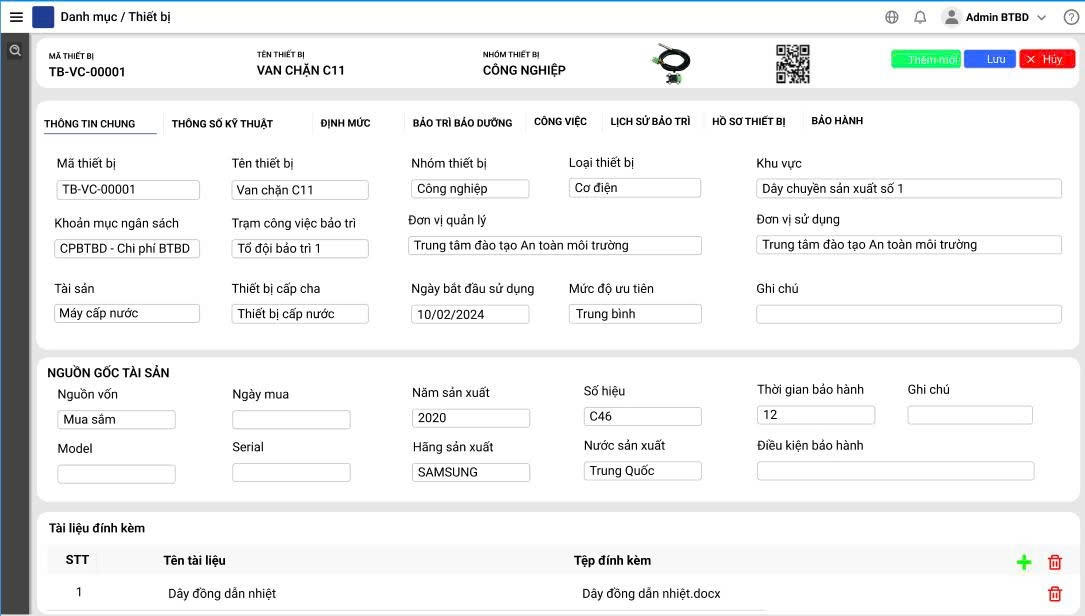Open the Bảo hành tab
1085x616 pixels.
point(837,121)
